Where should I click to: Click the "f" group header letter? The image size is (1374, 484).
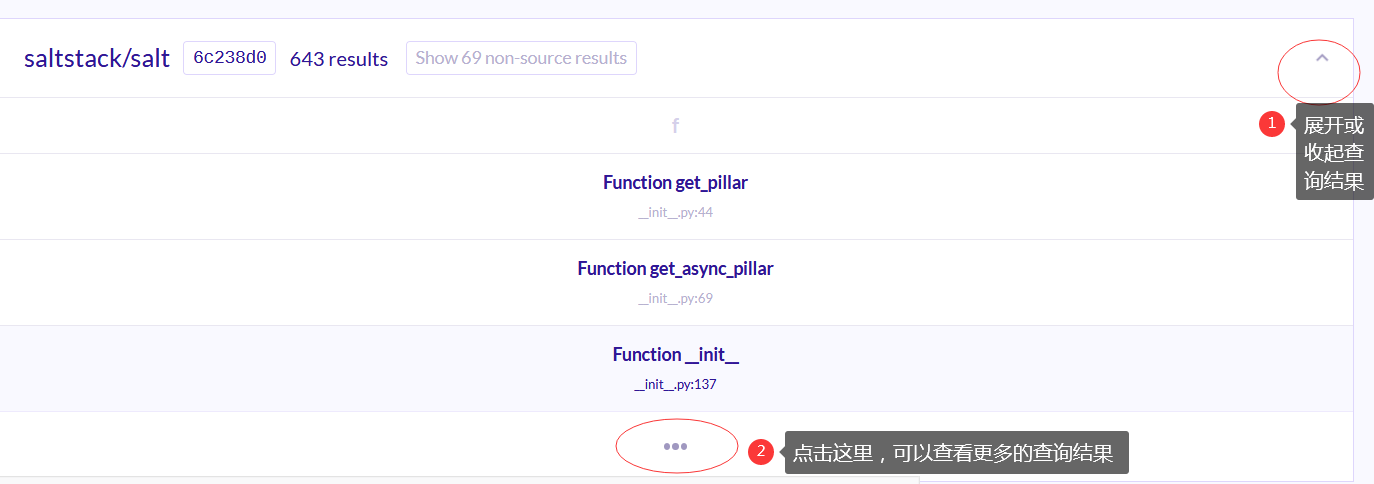(675, 126)
